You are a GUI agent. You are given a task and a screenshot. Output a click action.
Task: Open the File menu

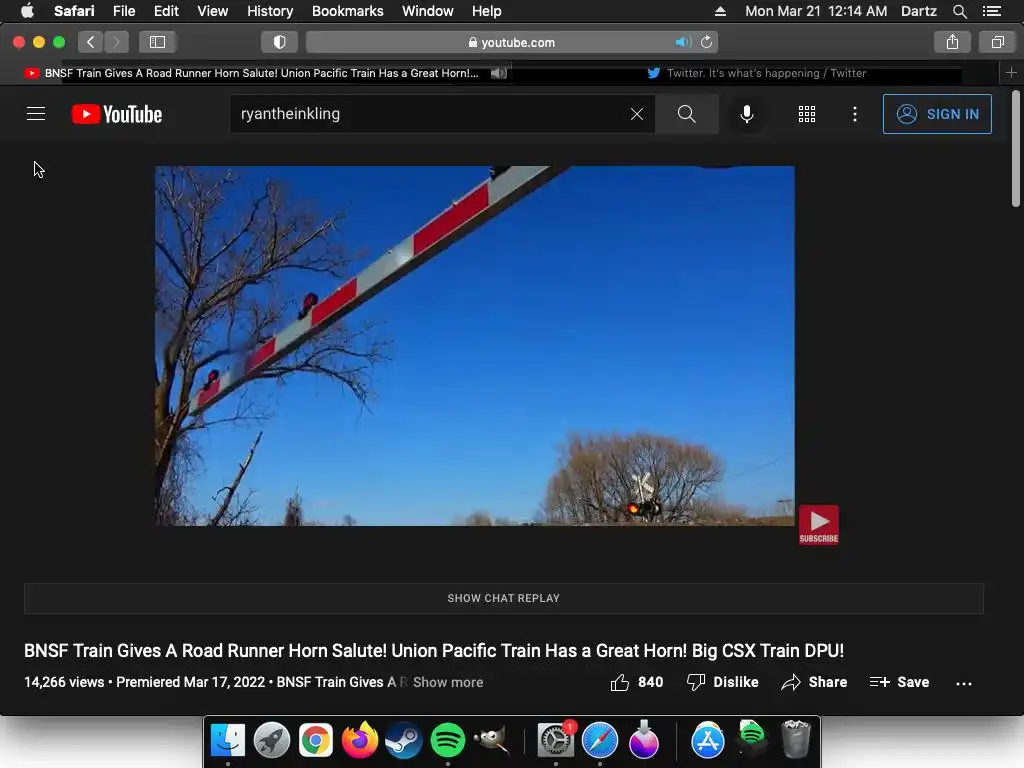[x=123, y=11]
